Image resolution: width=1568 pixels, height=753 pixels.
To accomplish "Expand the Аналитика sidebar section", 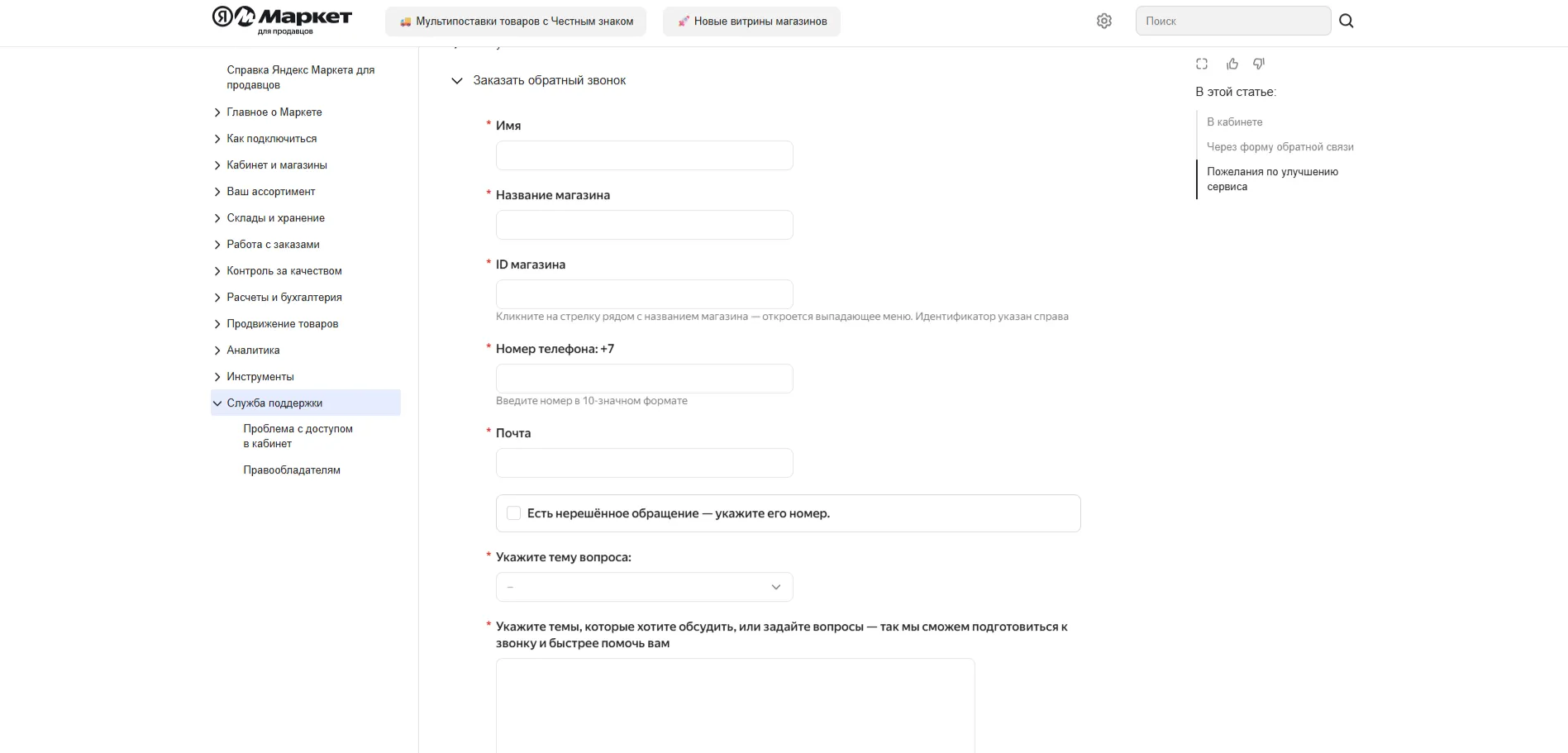I will (218, 350).
